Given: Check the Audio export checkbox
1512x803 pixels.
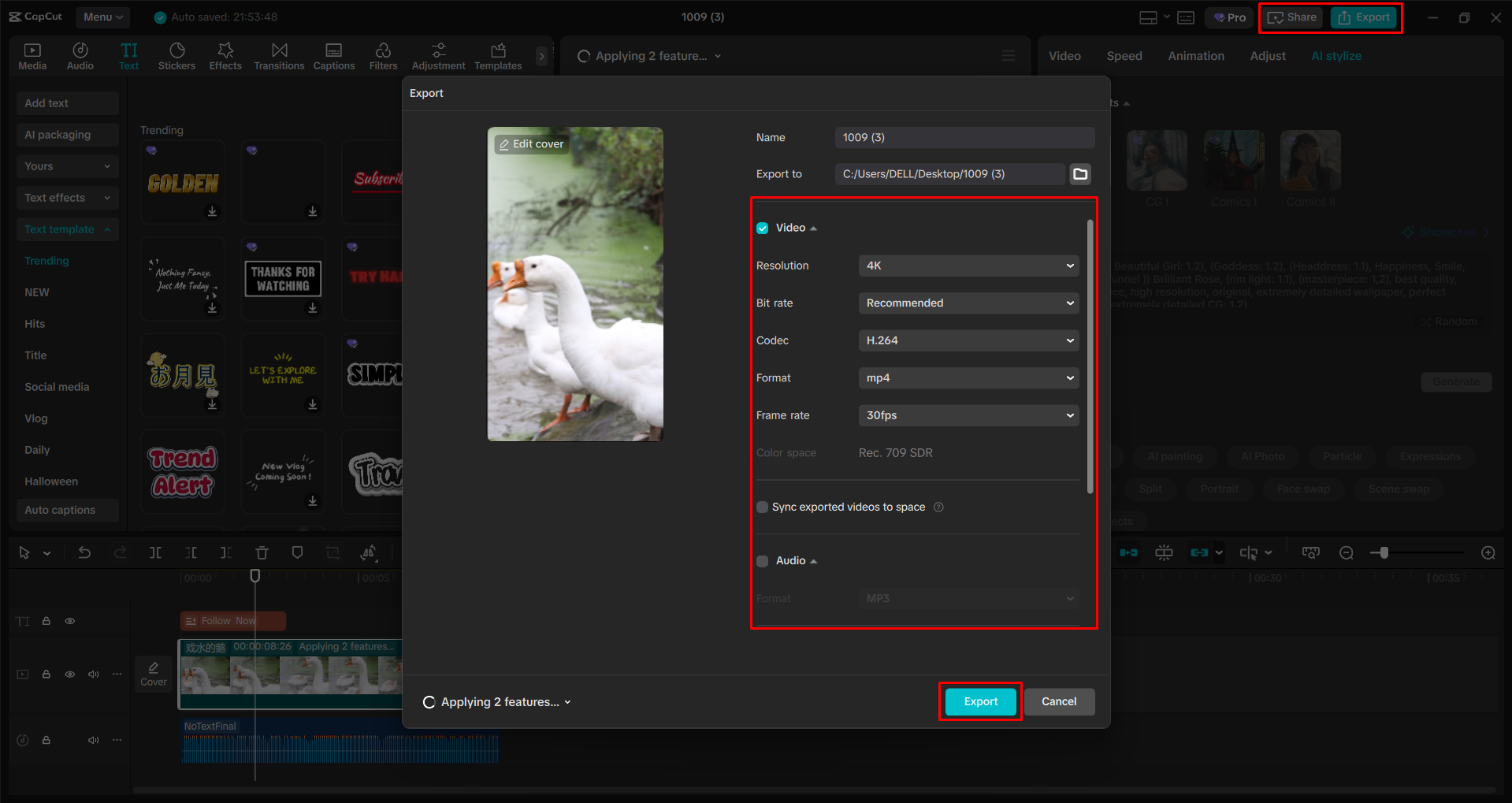Looking at the screenshot, I should click(x=762, y=560).
